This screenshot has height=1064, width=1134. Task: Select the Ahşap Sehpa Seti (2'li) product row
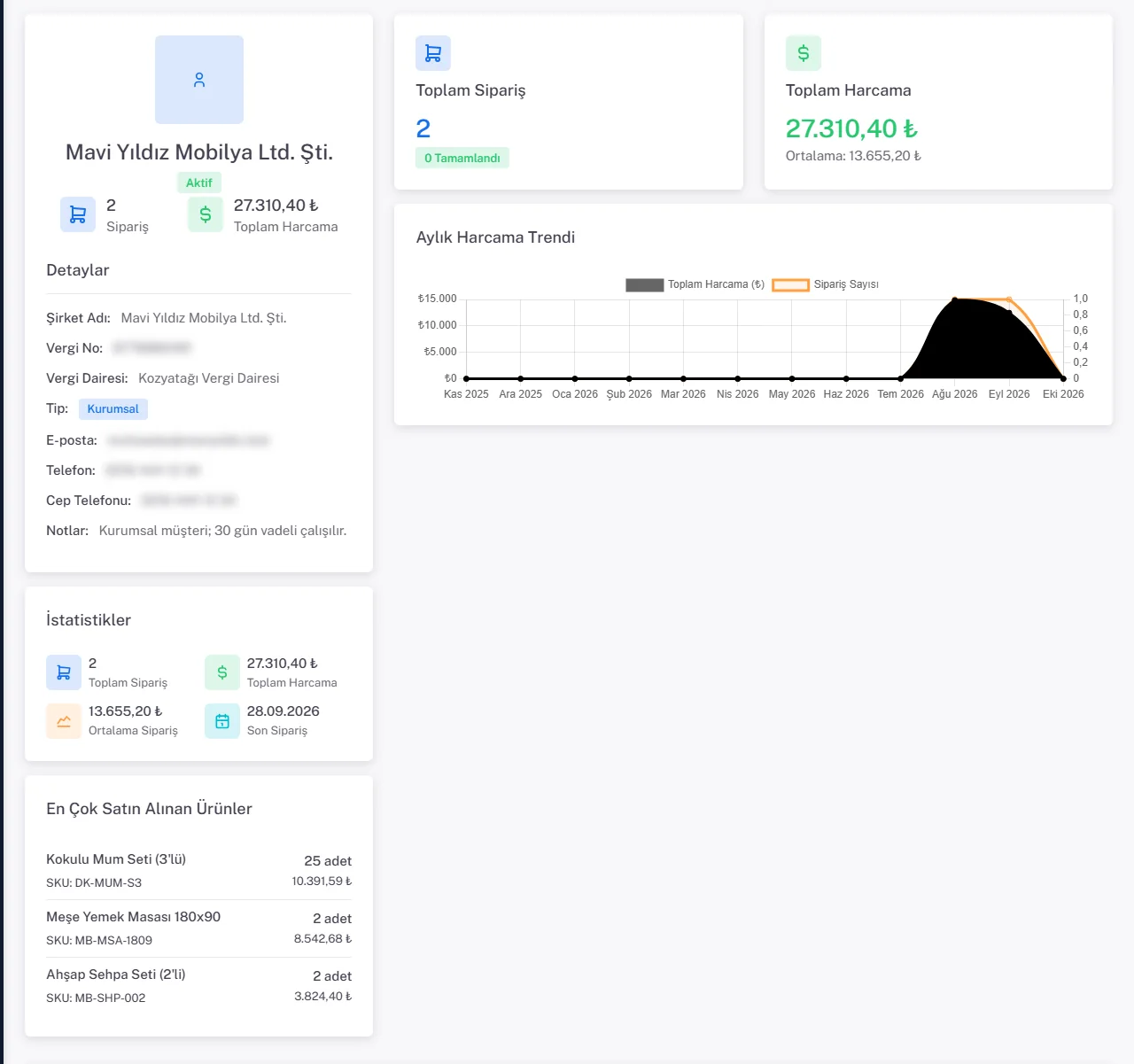click(x=199, y=986)
